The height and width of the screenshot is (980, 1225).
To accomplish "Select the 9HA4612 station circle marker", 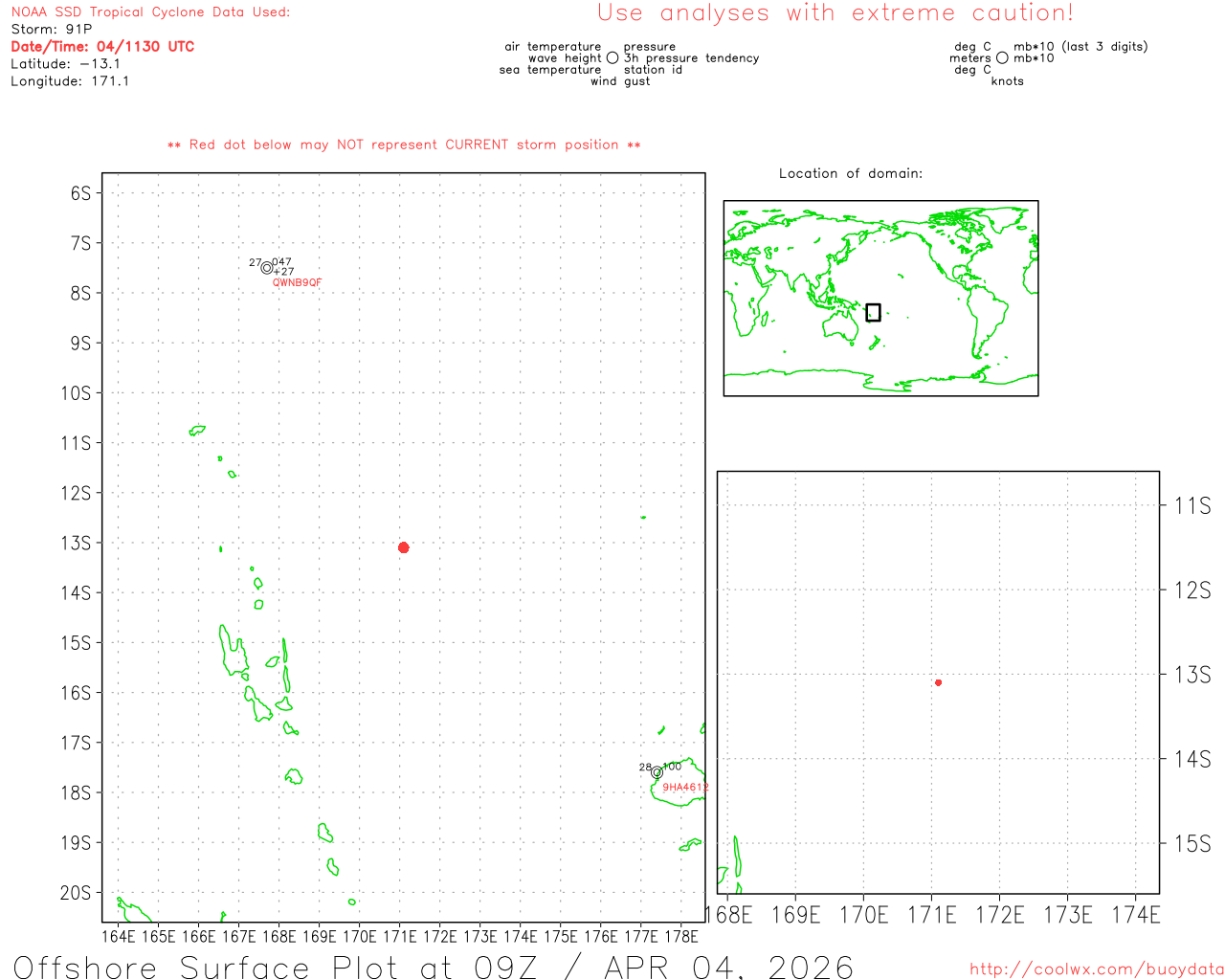I will (x=657, y=772).
